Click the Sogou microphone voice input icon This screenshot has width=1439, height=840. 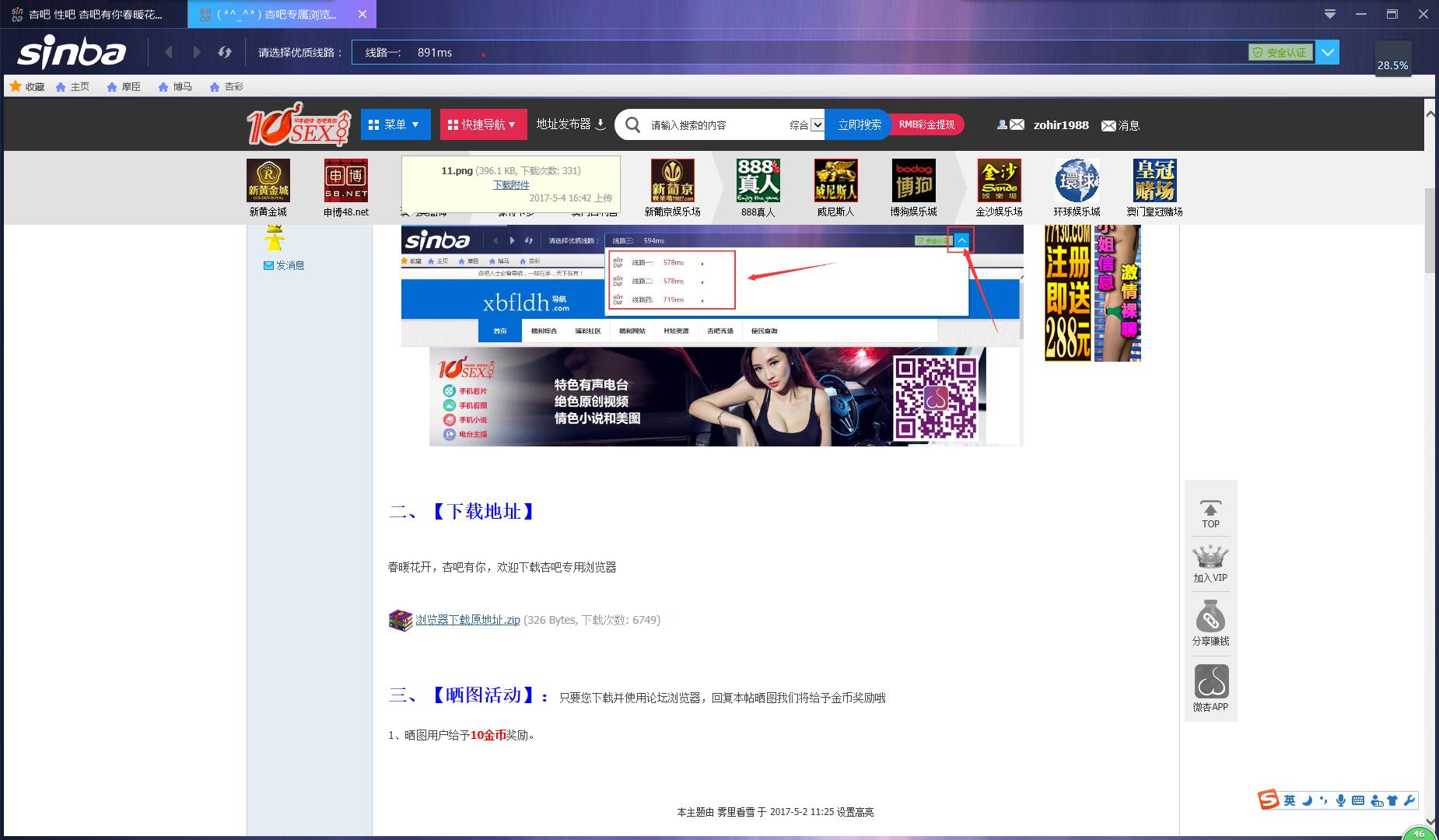click(x=1341, y=800)
